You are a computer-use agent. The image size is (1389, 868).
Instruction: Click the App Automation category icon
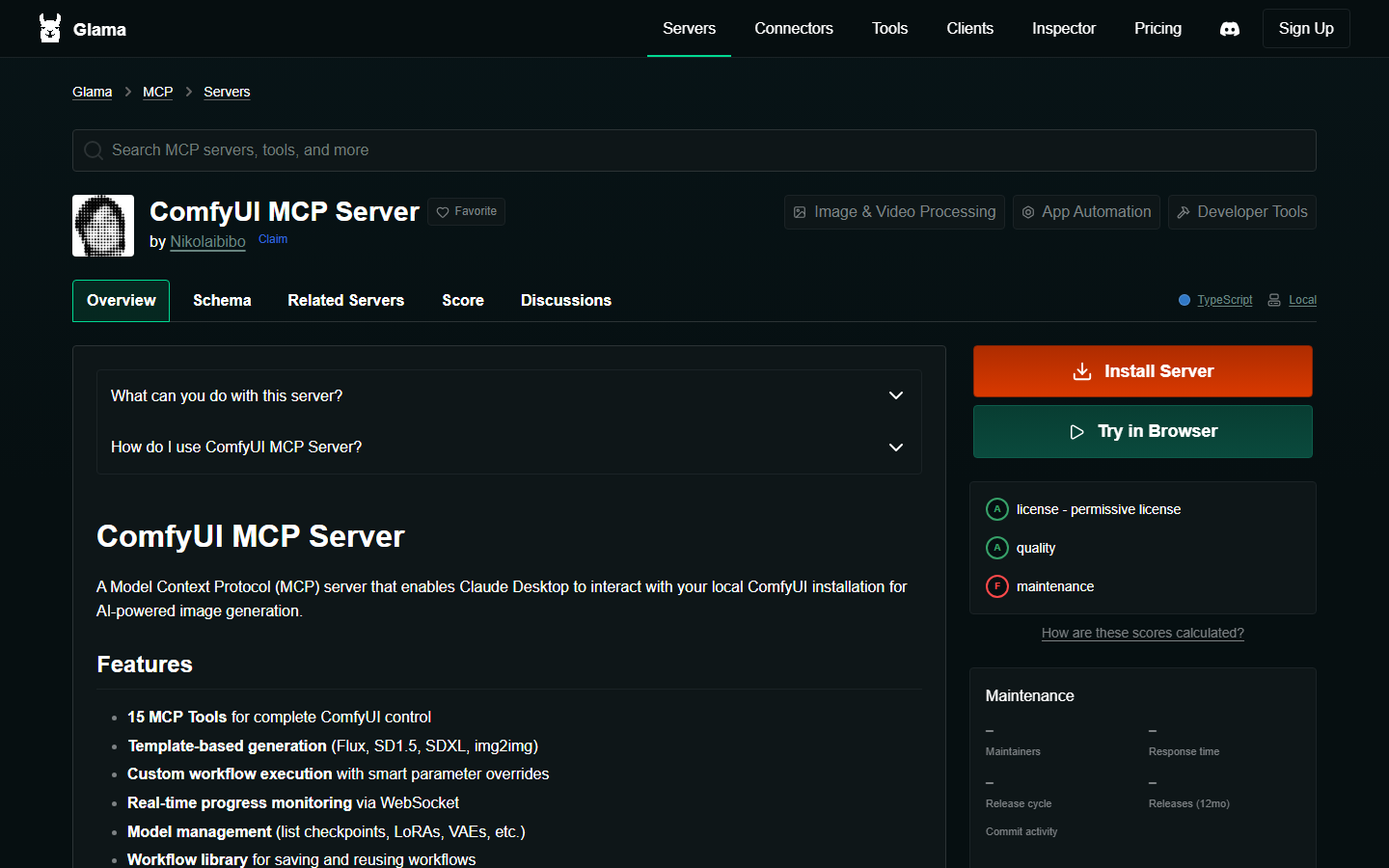[x=1028, y=212]
